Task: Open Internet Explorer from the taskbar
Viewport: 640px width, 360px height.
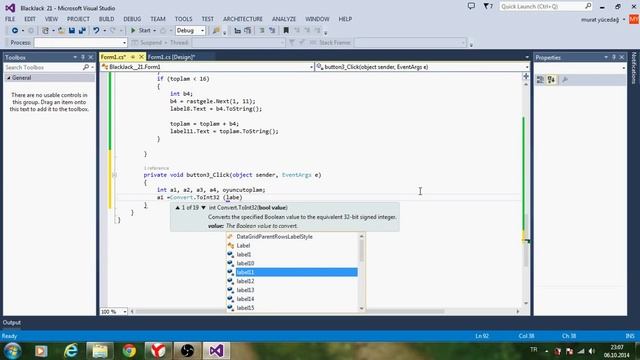Action: point(71,351)
